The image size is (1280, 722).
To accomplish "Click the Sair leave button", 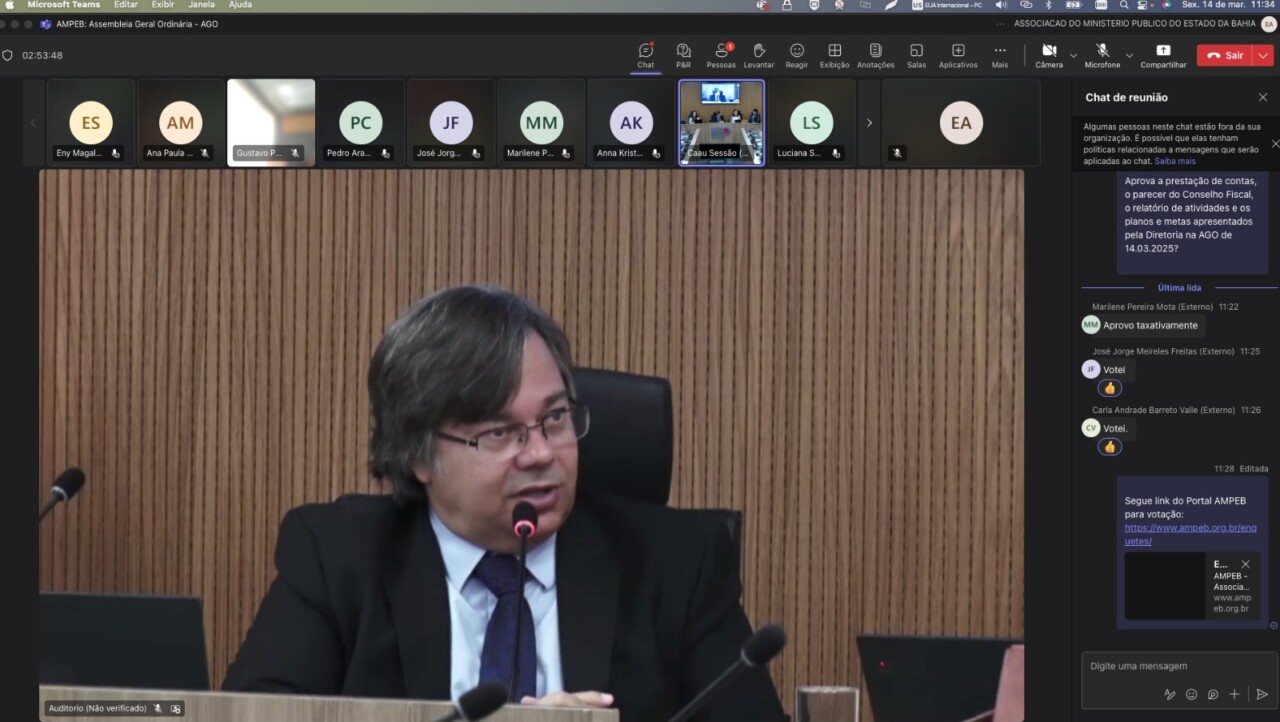I will [1225, 55].
